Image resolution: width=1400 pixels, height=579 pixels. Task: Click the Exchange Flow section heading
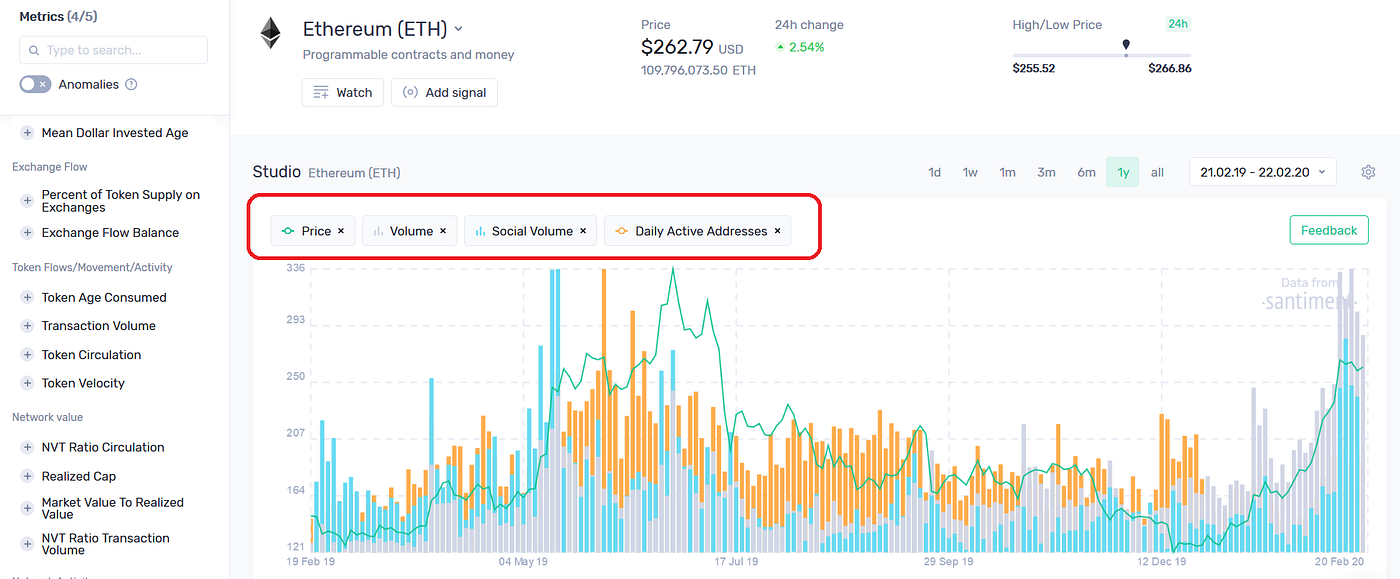point(50,167)
